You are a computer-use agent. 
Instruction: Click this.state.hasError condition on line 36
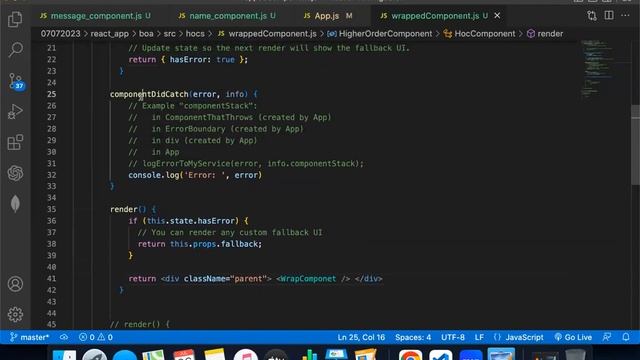click(190, 221)
